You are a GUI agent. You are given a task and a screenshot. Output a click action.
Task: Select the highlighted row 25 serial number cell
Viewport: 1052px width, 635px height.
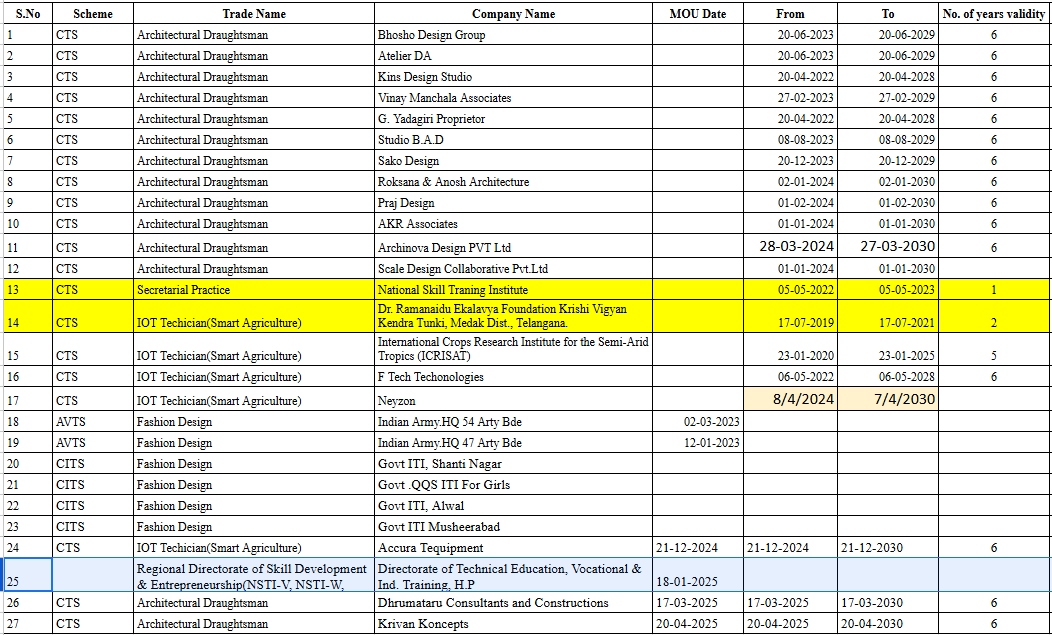(x=27, y=574)
